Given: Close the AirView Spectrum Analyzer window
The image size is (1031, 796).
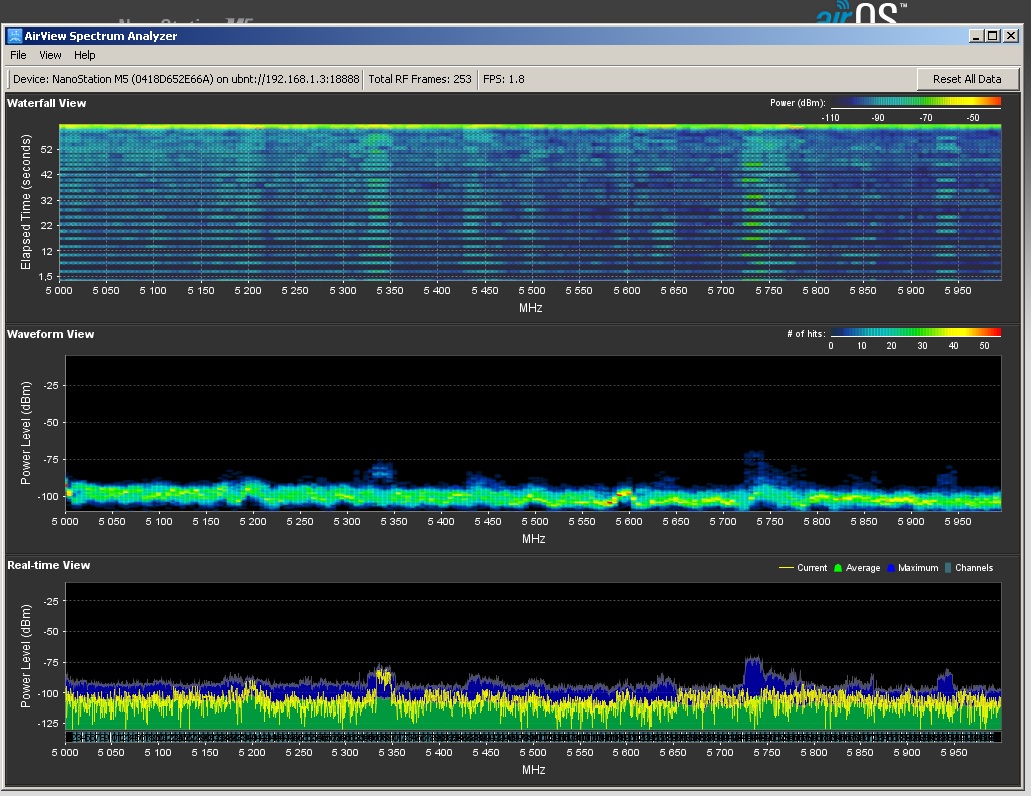Looking at the screenshot, I should (x=1010, y=36).
